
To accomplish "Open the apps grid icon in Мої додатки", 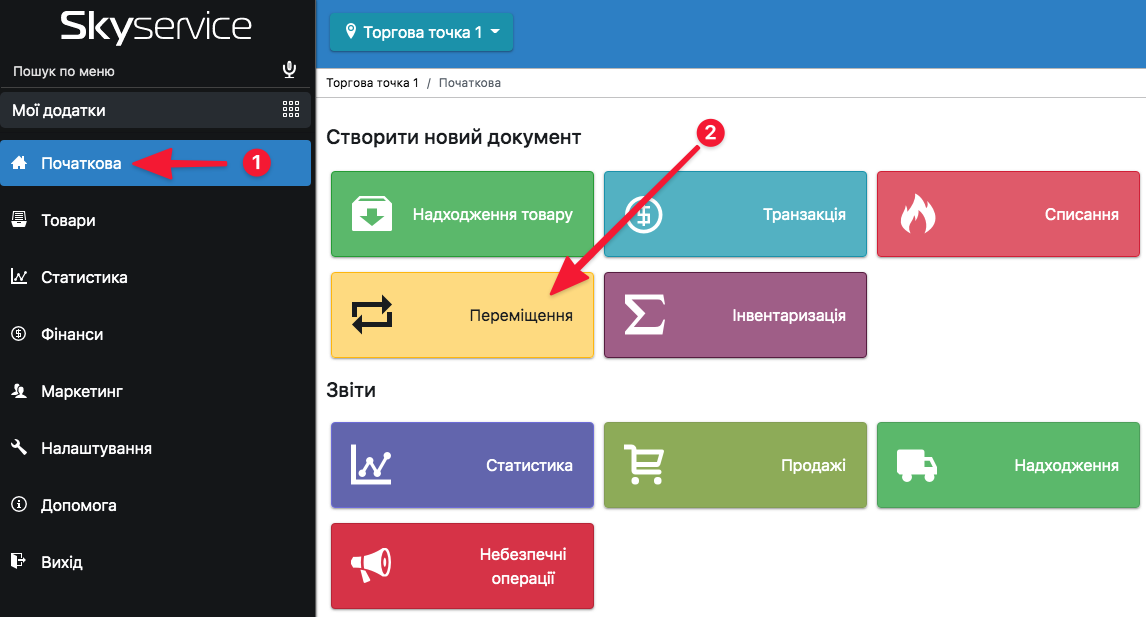I will [x=291, y=110].
